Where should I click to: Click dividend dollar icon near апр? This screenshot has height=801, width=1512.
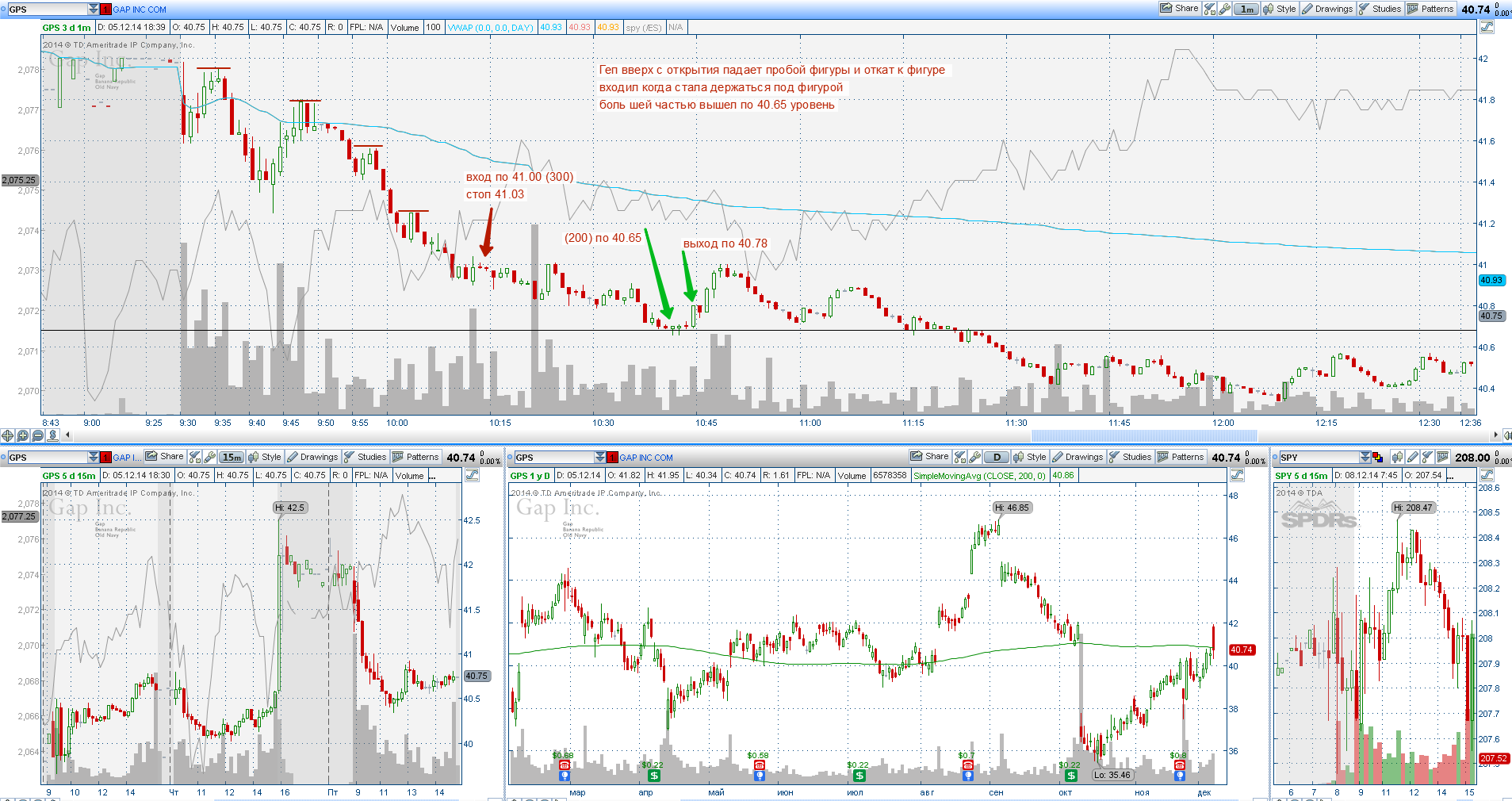[x=654, y=776]
